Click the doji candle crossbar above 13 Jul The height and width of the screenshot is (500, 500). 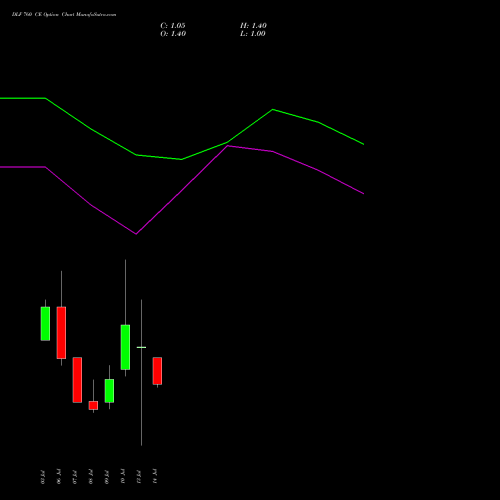pyautogui.click(x=141, y=347)
